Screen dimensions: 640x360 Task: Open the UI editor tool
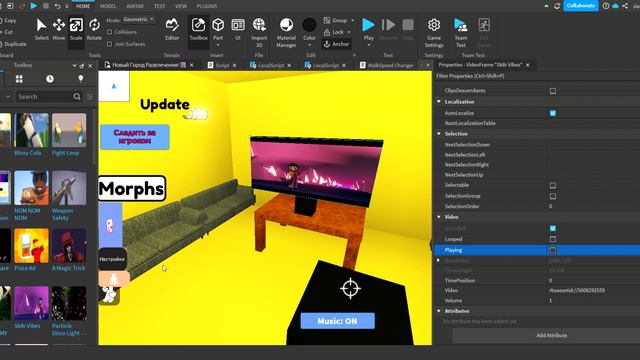[x=238, y=29]
